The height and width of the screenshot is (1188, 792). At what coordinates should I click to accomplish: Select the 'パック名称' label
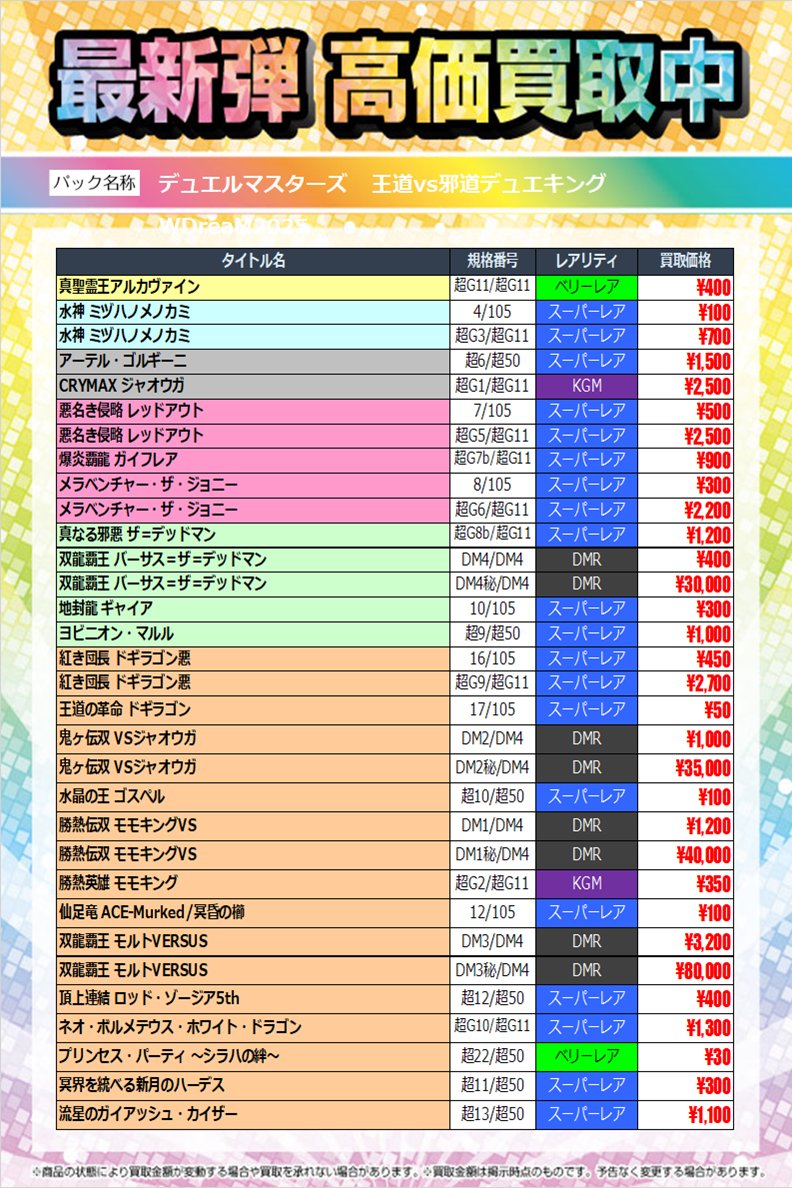click(95, 183)
